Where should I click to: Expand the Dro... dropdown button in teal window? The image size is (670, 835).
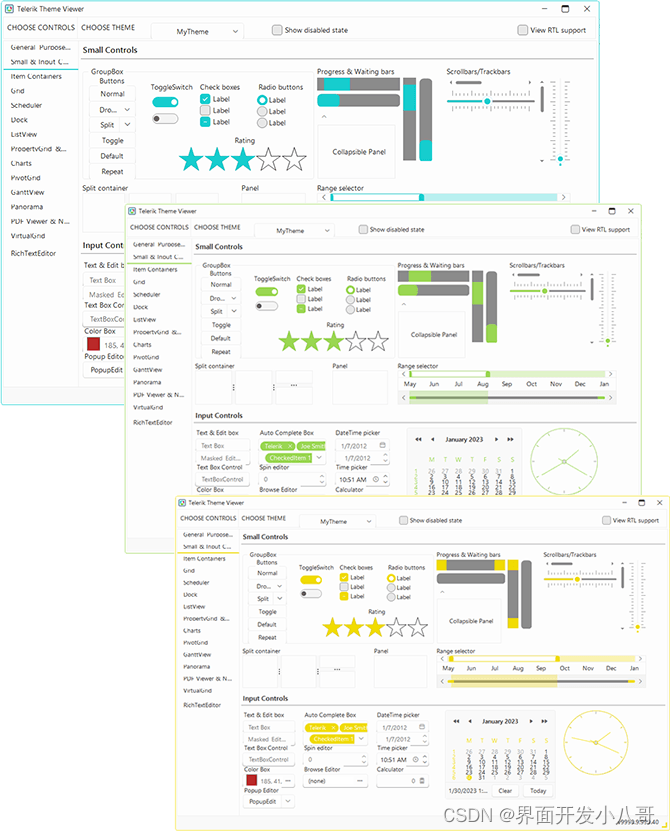coord(127,109)
